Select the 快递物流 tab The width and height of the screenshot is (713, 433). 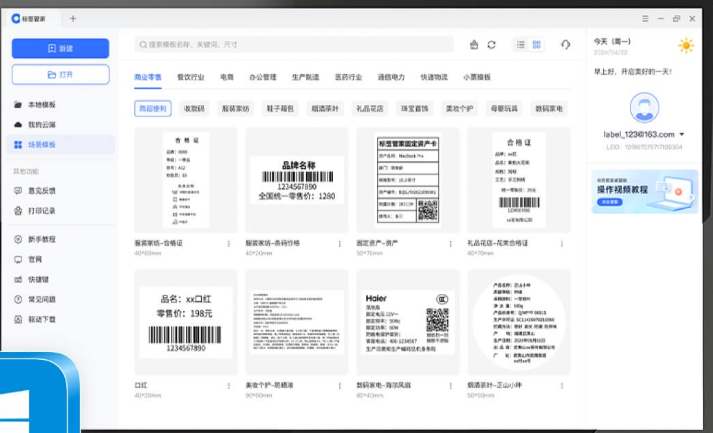tap(434, 77)
